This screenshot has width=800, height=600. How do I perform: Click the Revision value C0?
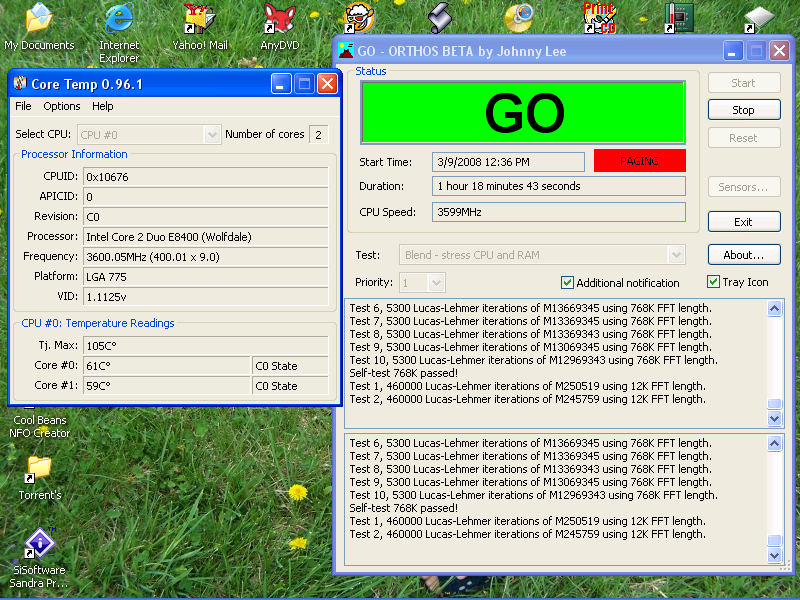[206, 217]
